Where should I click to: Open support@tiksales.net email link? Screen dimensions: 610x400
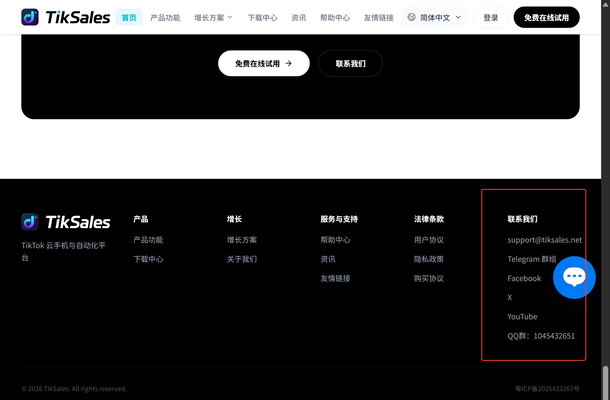pyautogui.click(x=545, y=240)
